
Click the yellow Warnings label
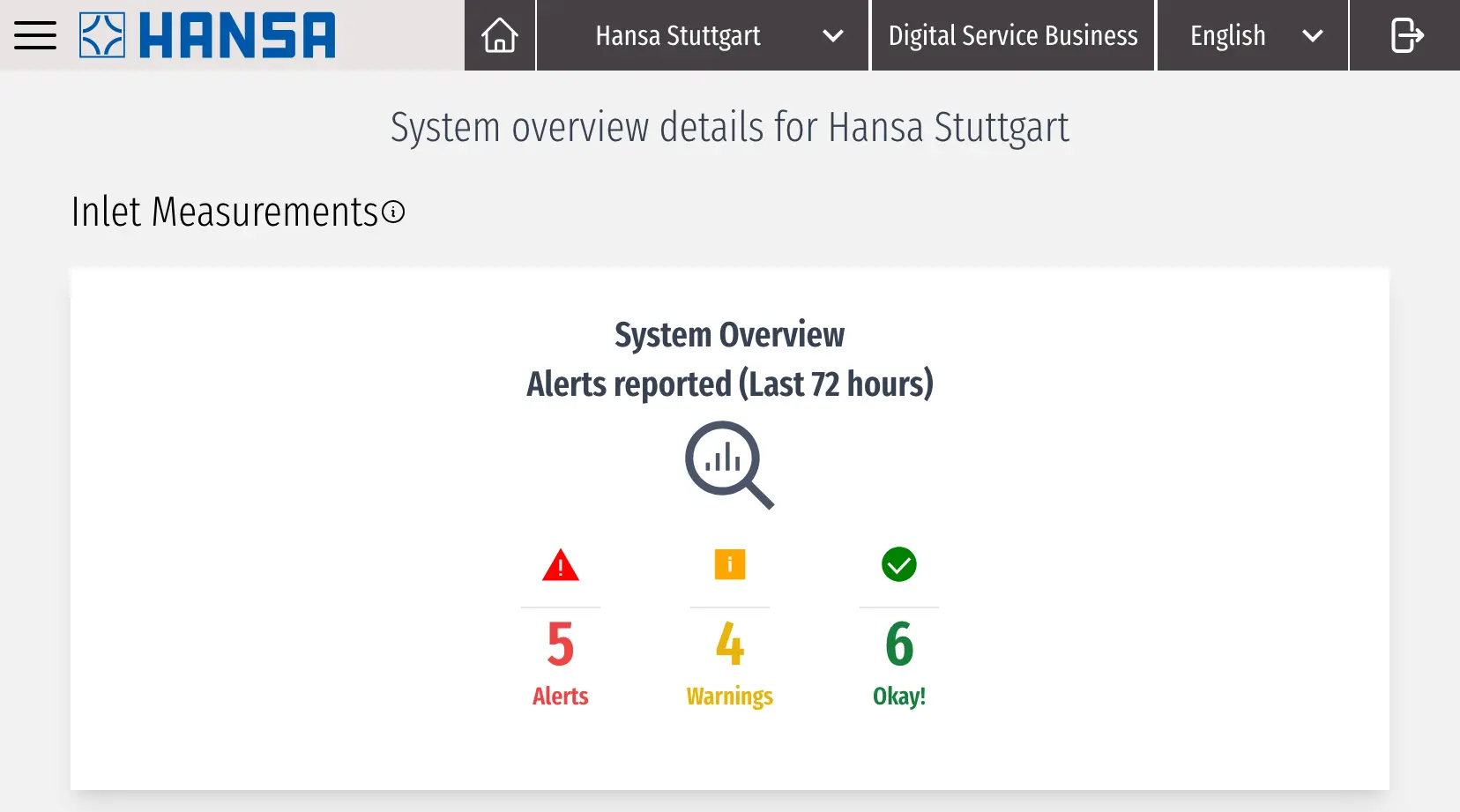tap(730, 696)
